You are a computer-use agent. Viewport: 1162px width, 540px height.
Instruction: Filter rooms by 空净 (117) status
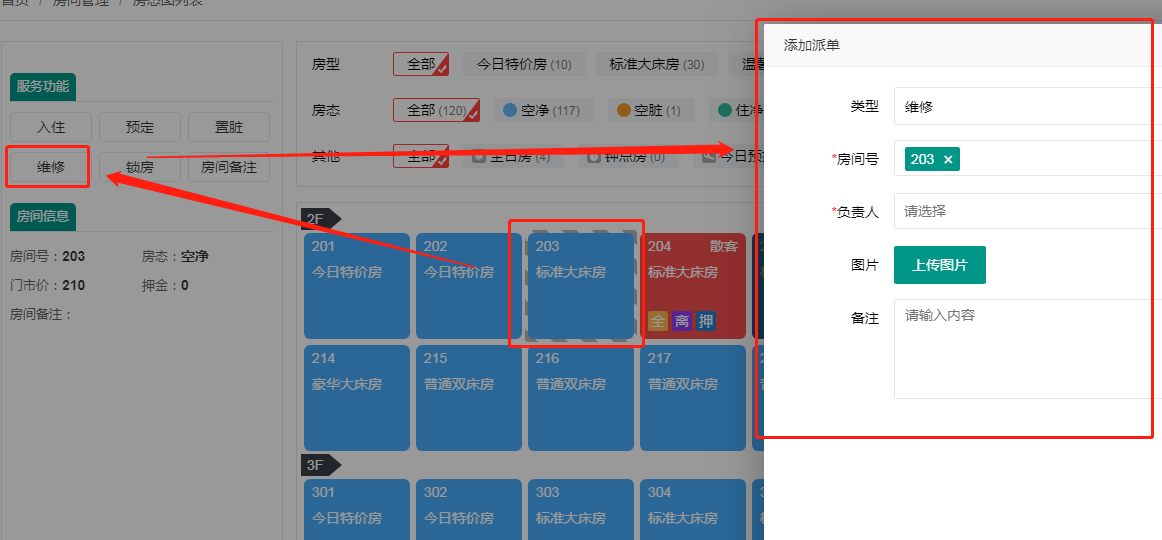542,110
